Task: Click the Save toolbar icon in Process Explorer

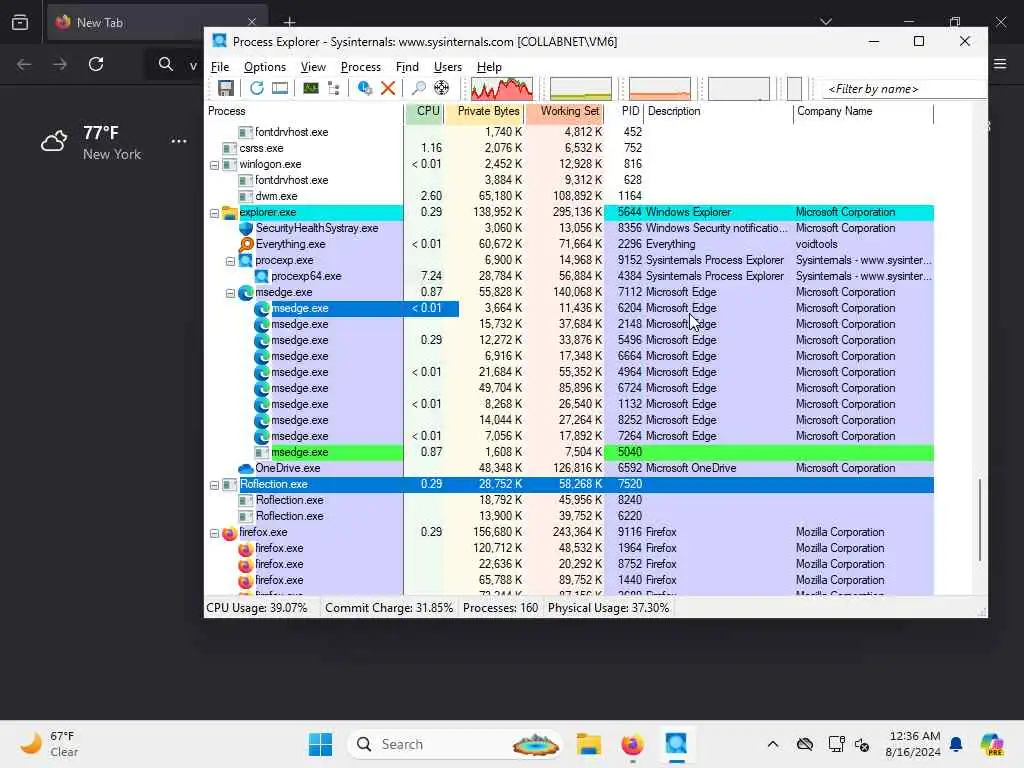Action: point(226,88)
